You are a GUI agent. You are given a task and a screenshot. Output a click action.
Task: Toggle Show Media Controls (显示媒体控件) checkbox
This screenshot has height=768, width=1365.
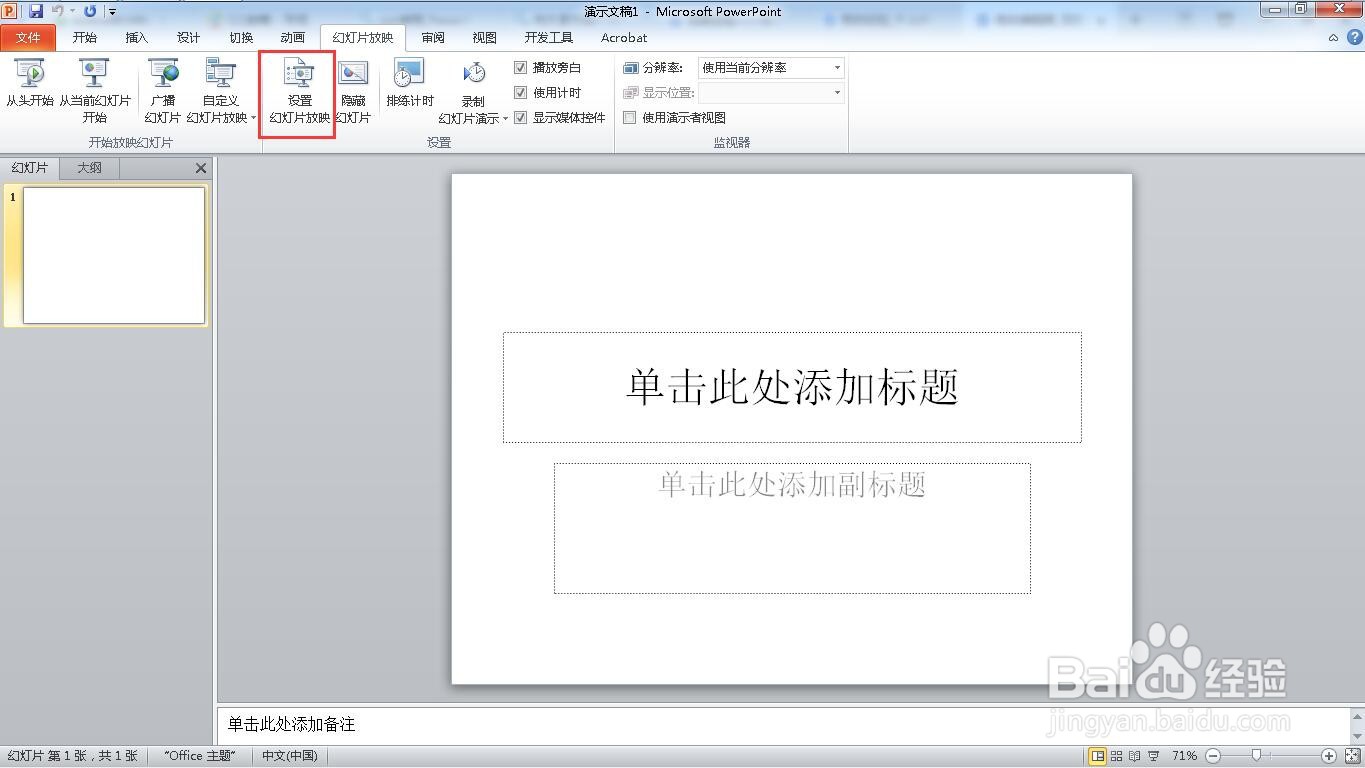520,118
